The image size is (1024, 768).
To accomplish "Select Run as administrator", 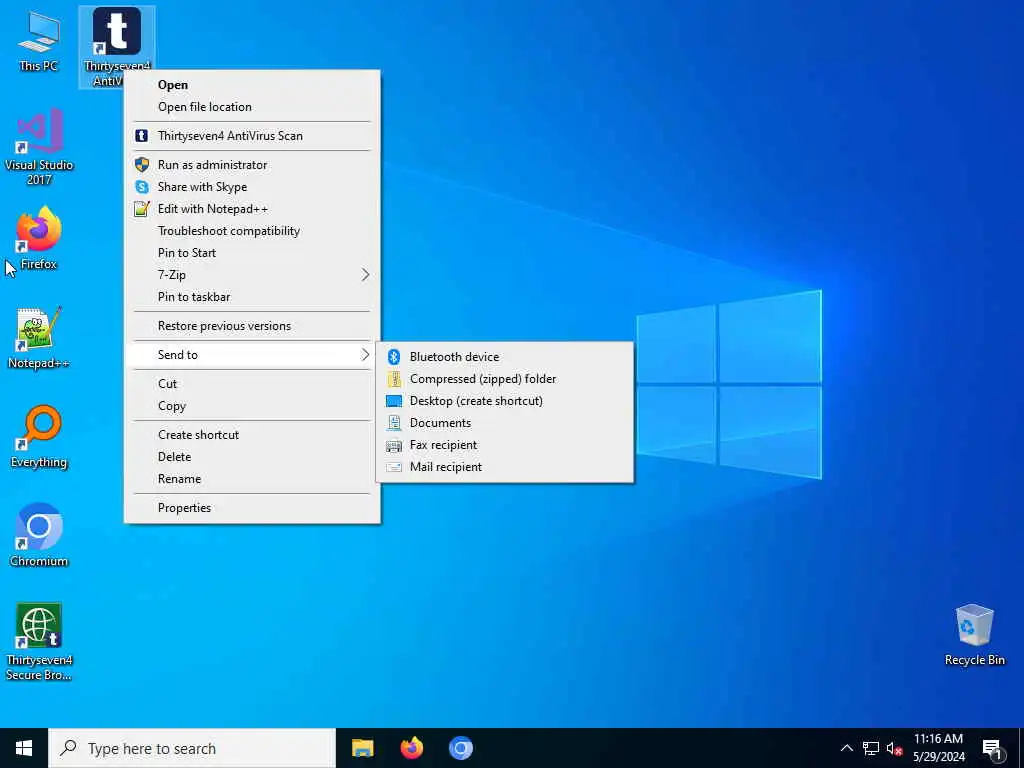I will pos(252,165).
